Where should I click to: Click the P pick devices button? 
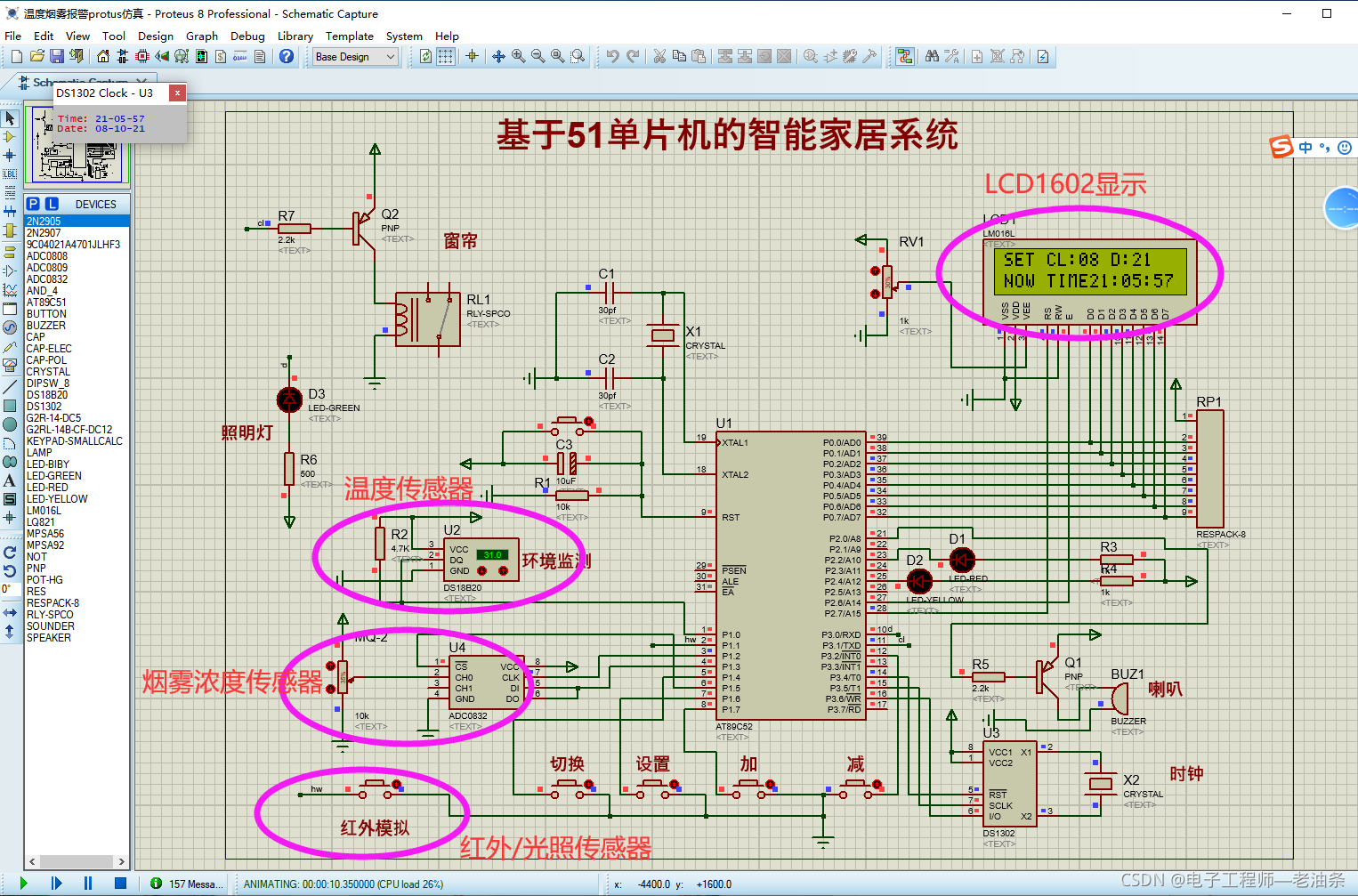[x=33, y=204]
